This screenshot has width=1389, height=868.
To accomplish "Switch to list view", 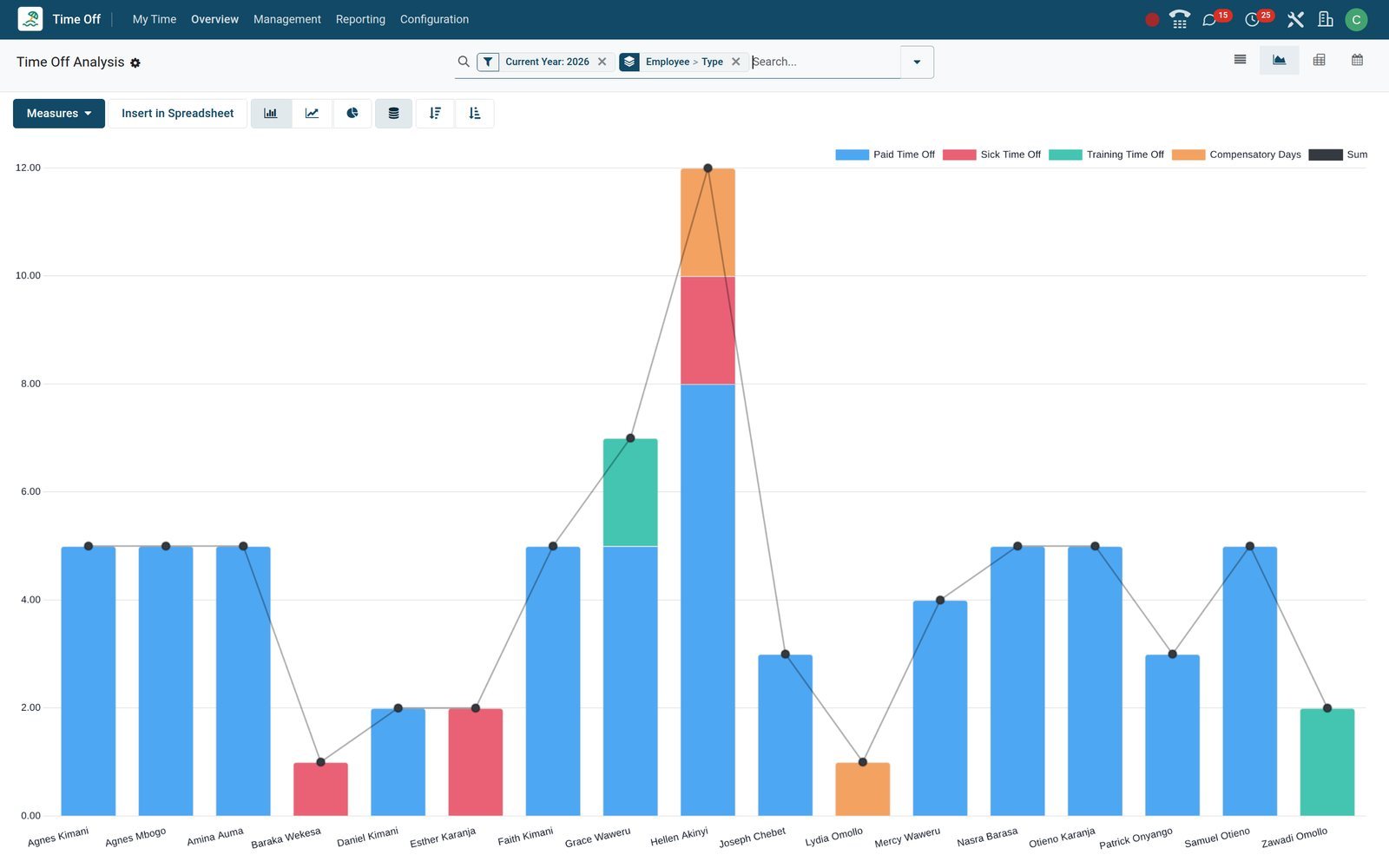I will [x=1240, y=60].
